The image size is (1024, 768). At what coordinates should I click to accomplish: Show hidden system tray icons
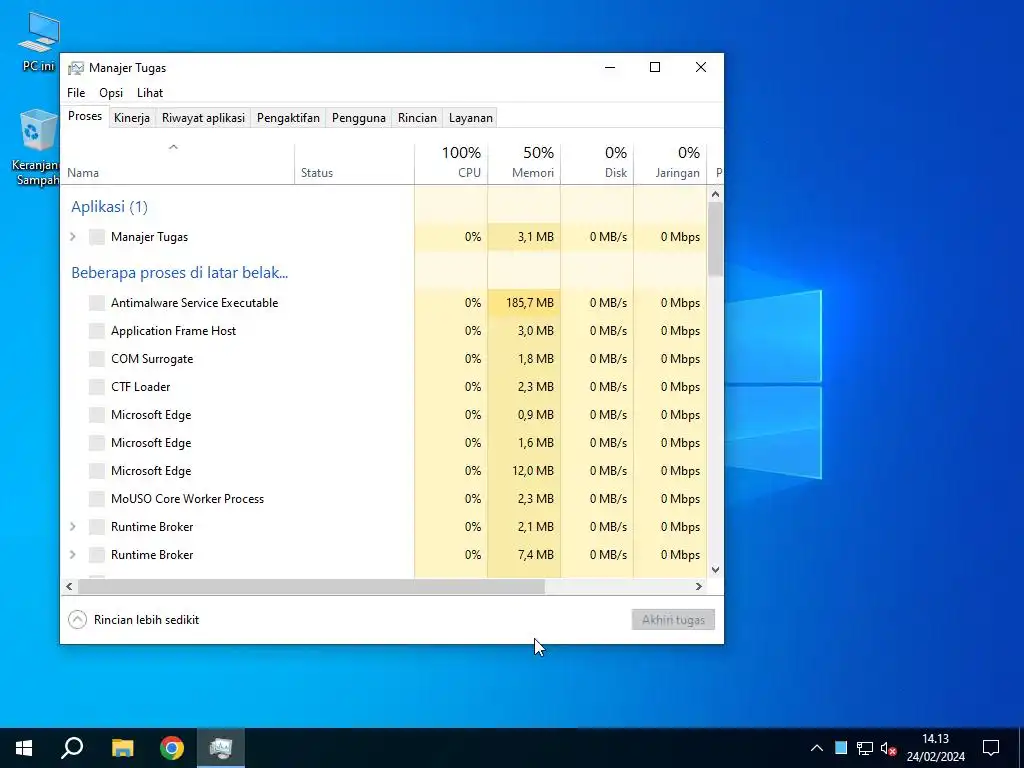click(817, 748)
